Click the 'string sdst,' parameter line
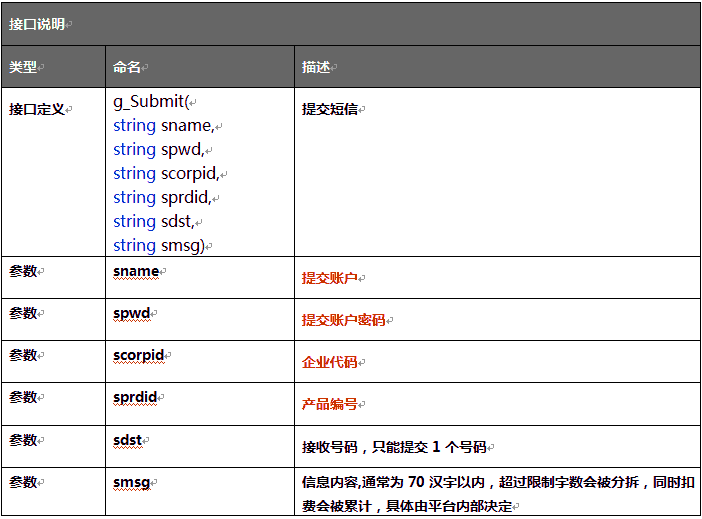Screen dimensions: 702x519 [160, 222]
